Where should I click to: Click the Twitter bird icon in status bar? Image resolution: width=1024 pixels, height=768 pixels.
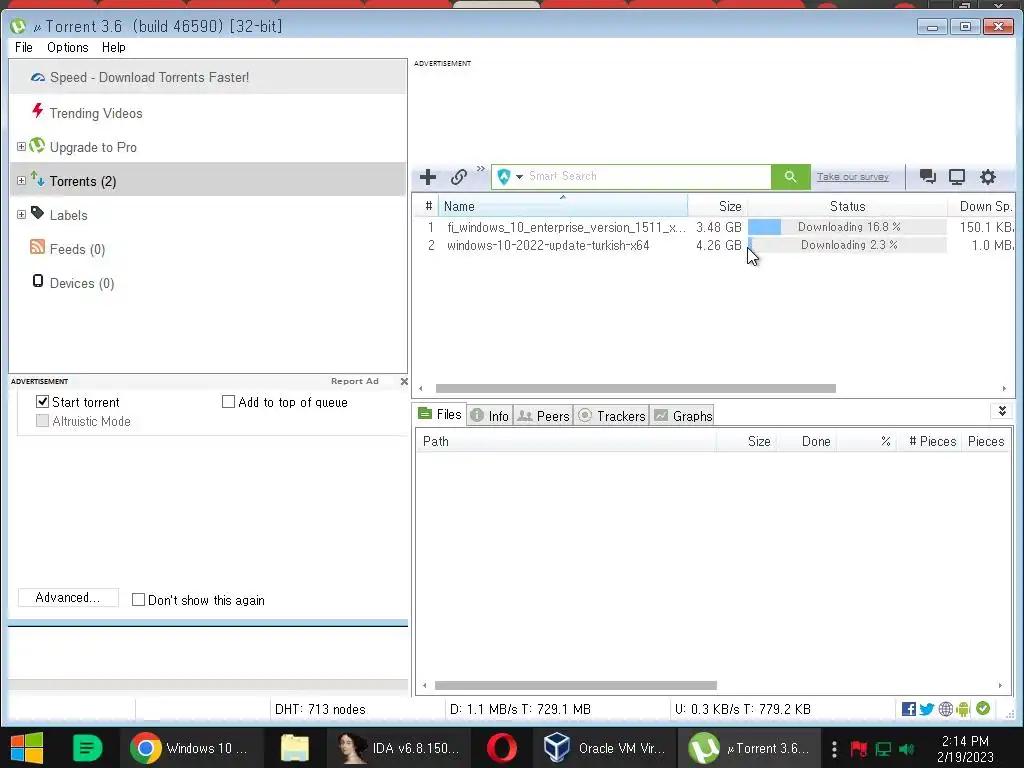point(926,709)
